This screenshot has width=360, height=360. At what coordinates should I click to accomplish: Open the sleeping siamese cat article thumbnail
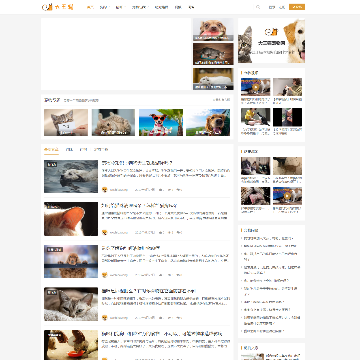coord(71,304)
